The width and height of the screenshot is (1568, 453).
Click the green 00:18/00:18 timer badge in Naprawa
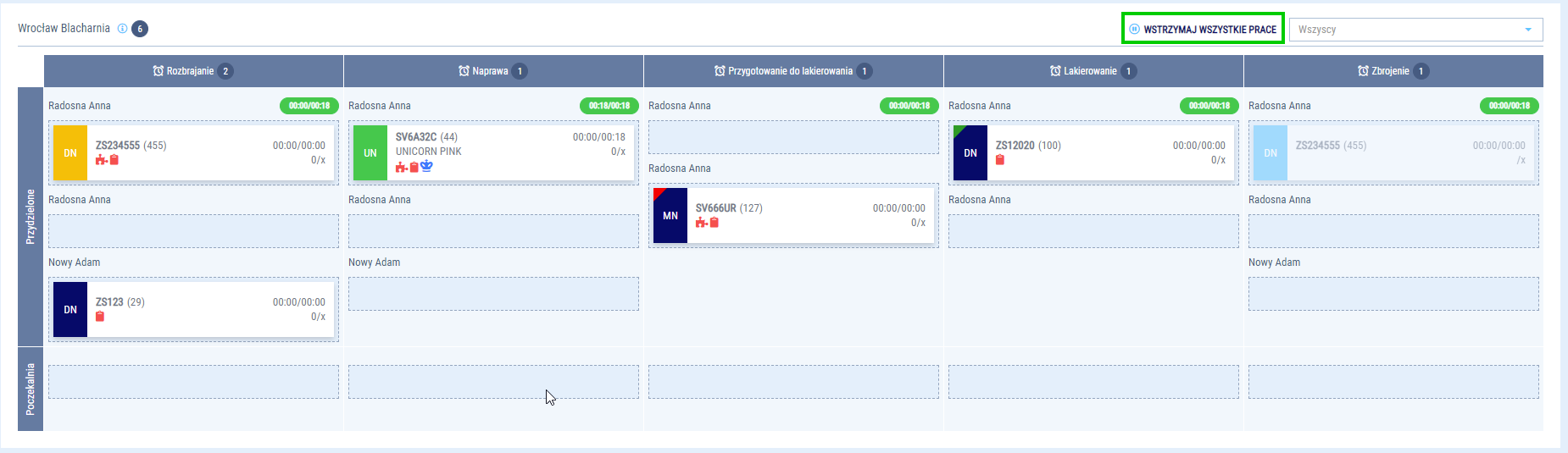(x=609, y=106)
